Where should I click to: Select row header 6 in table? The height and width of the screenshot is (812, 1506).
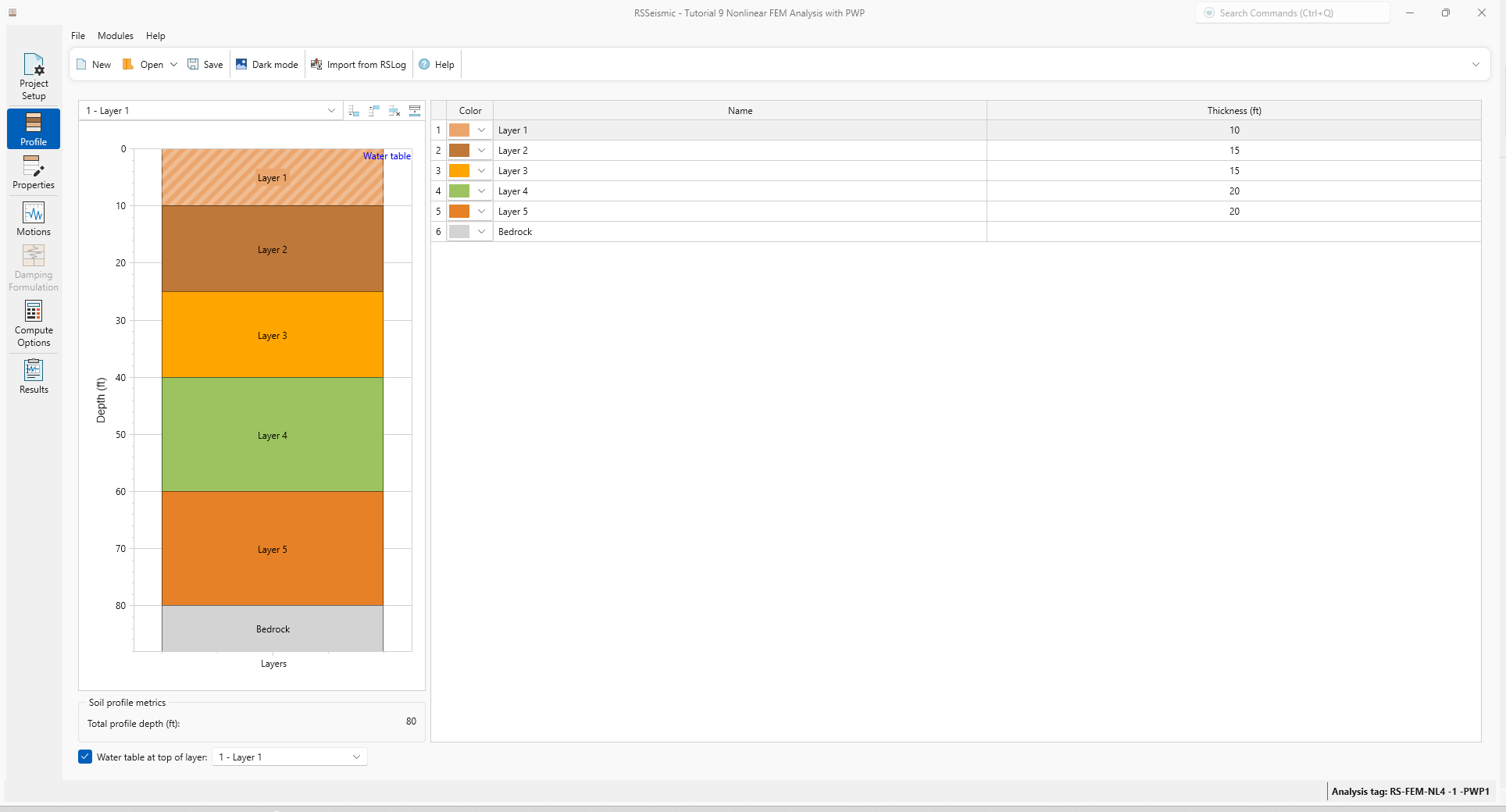tap(438, 232)
